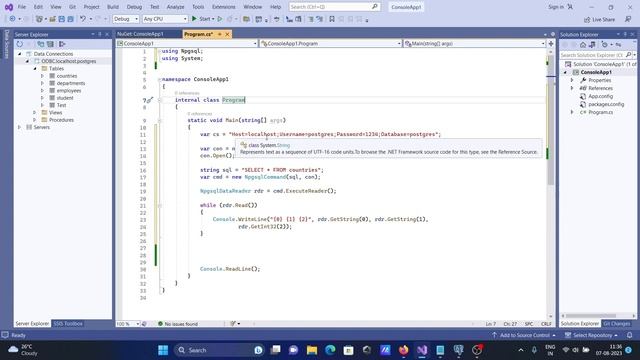Expand Program.cs node in Solution Explorer

pyautogui.click(x=572, y=112)
